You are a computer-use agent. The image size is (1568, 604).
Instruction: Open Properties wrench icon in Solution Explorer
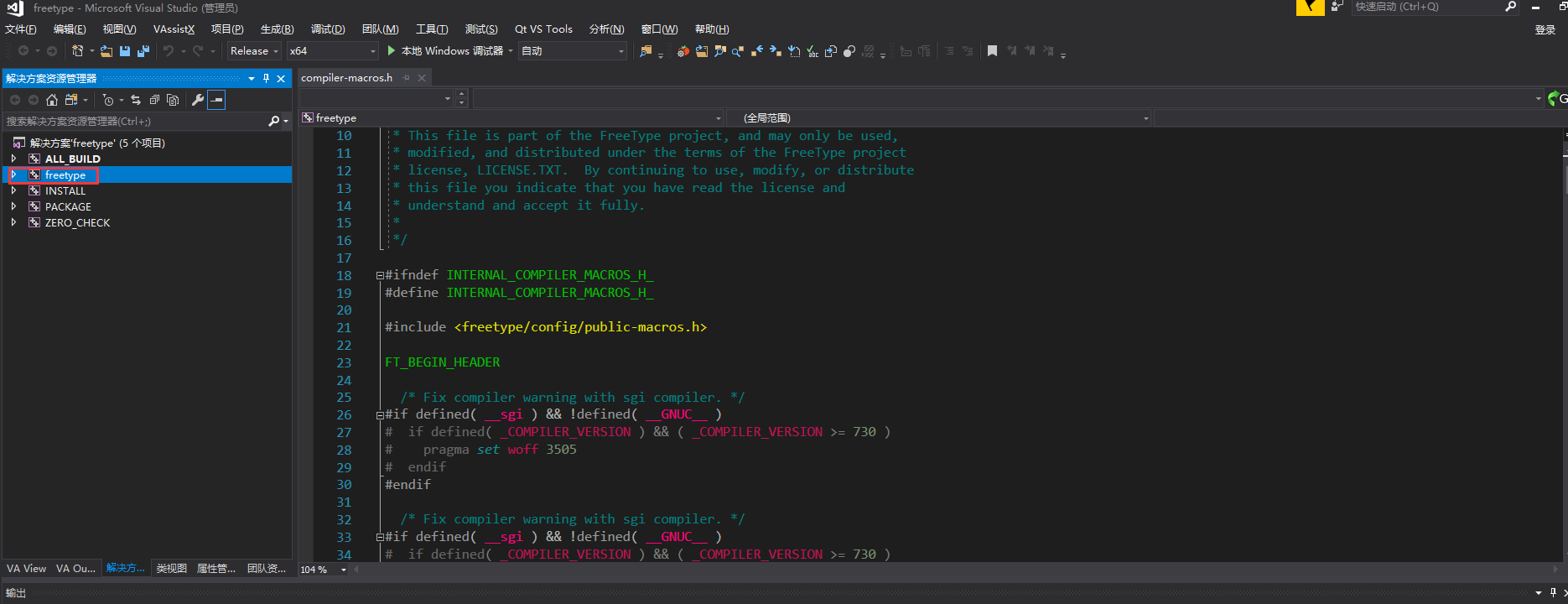(198, 100)
